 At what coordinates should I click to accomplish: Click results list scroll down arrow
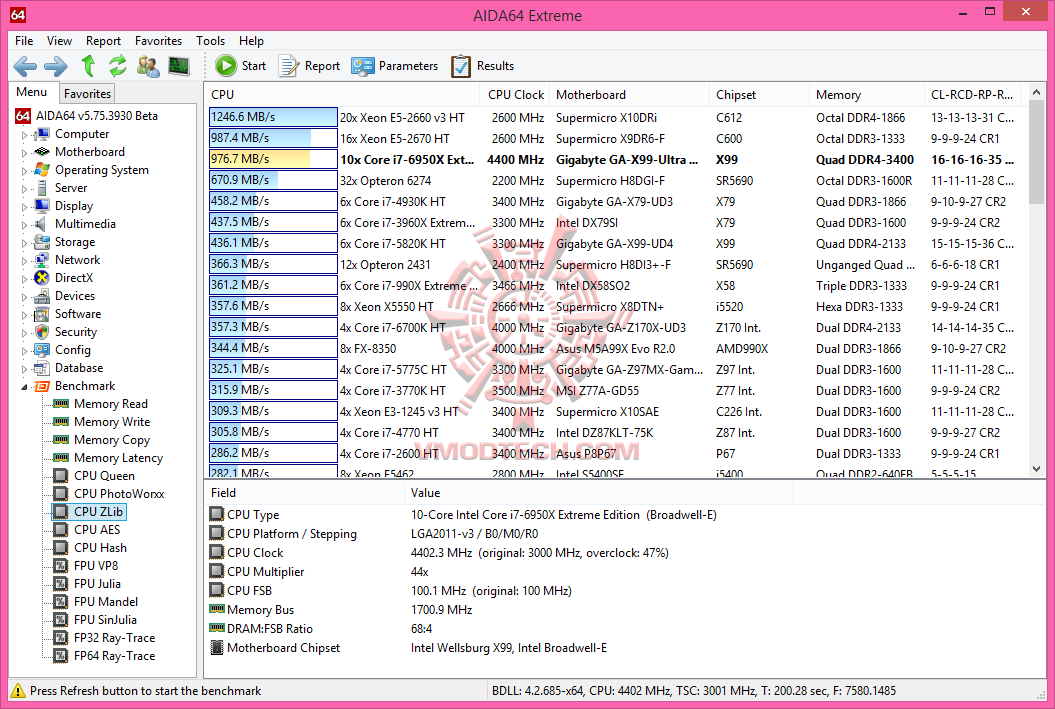click(x=1036, y=469)
